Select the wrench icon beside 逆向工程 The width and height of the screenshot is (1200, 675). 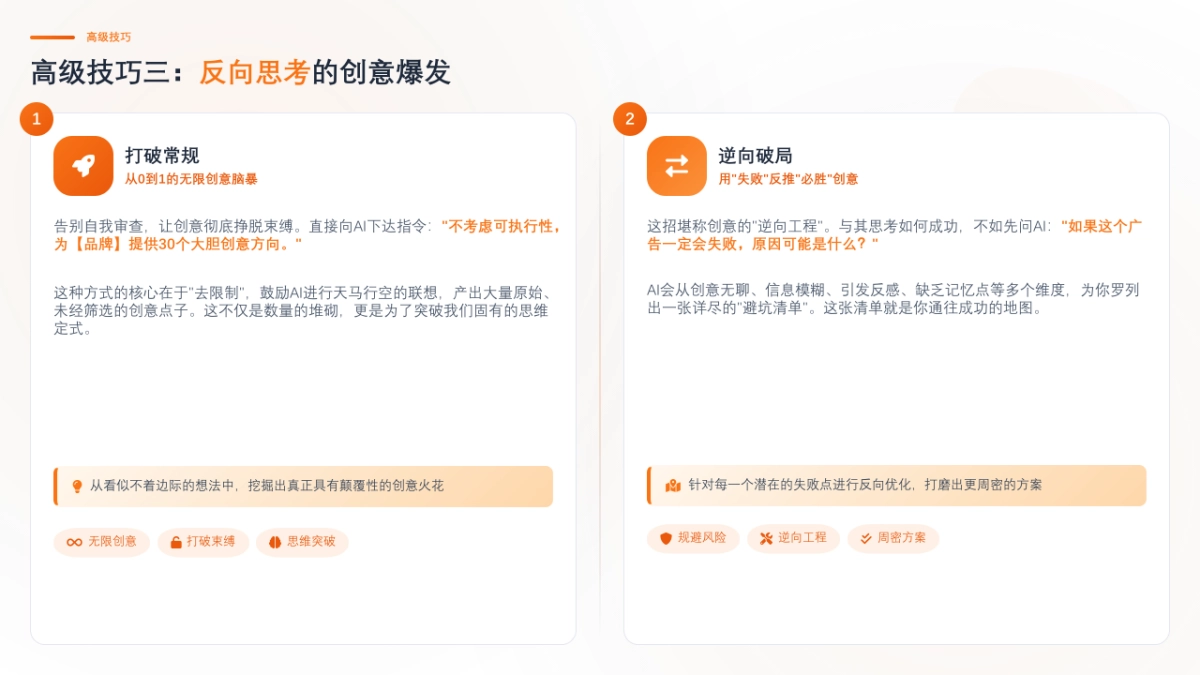764,538
